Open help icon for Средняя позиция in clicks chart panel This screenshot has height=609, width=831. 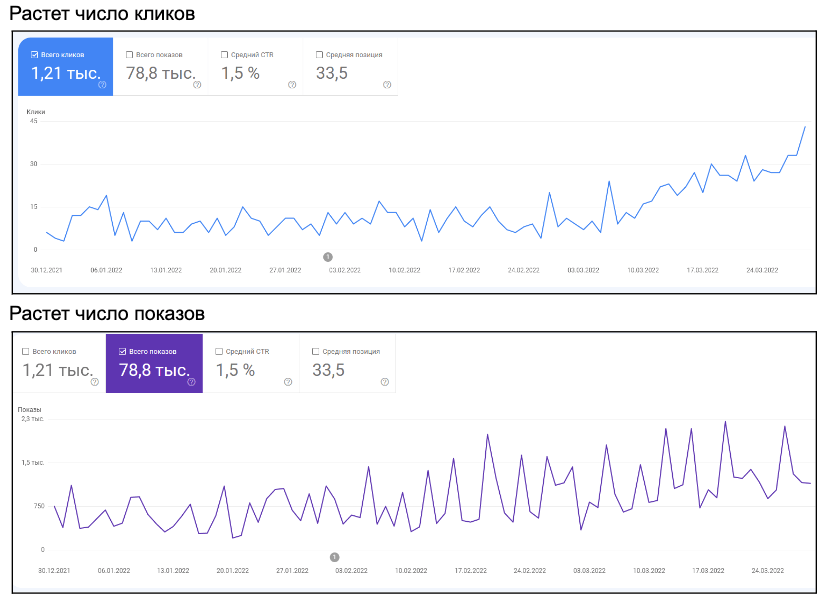click(387, 85)
